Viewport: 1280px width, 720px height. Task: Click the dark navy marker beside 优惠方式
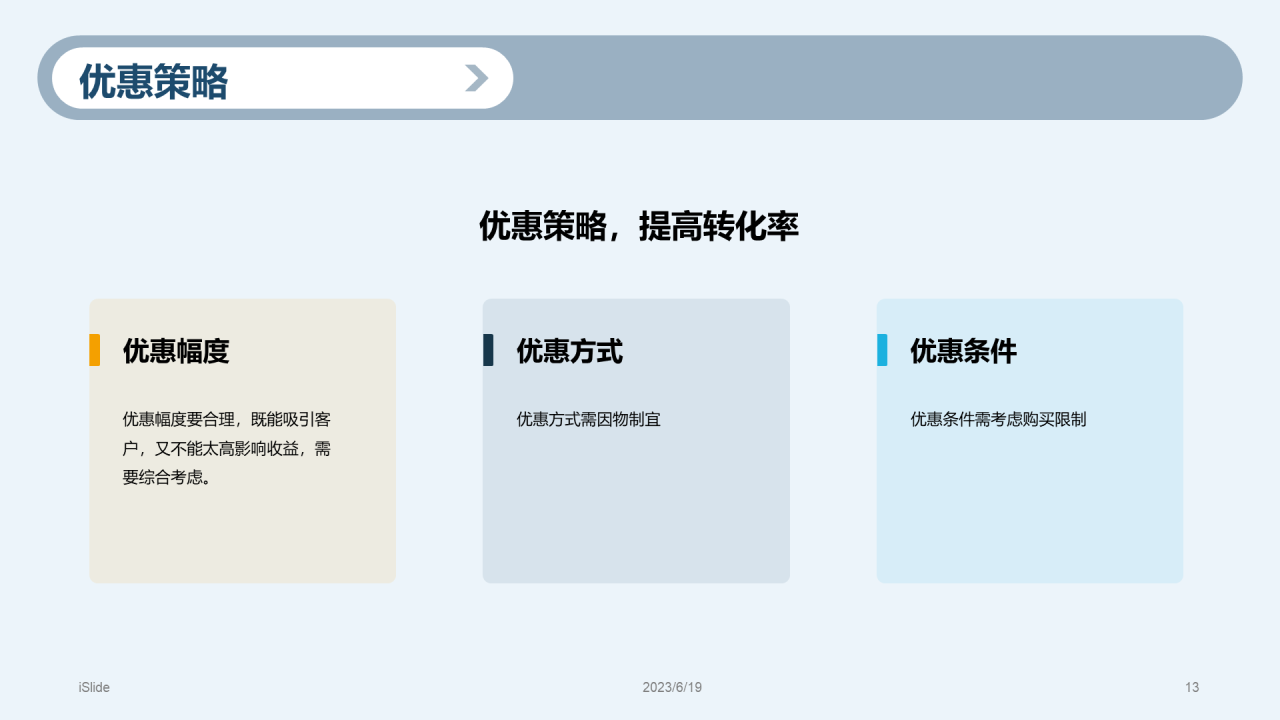(x=488, y=350)
